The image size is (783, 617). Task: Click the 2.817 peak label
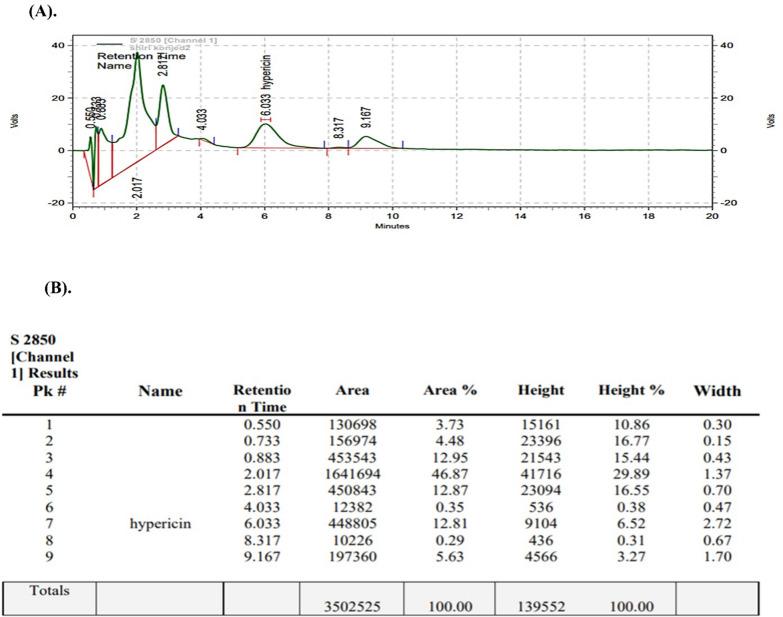(163, 64)
